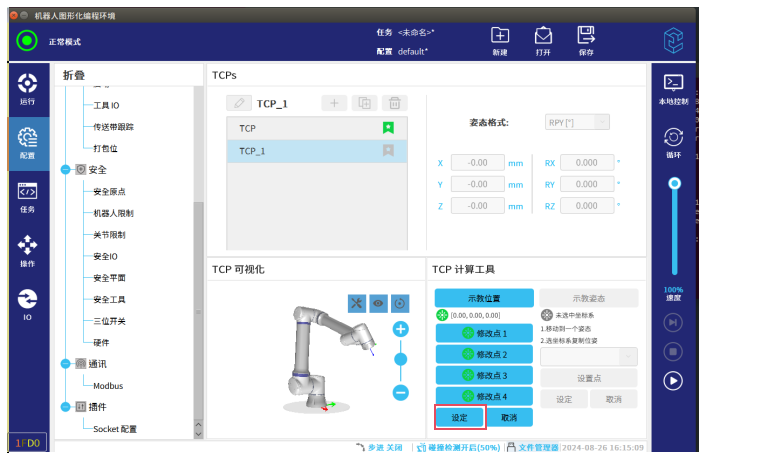Click the 修改点 1 button
This screenshot has height=453, width=757.
[484, 333]
